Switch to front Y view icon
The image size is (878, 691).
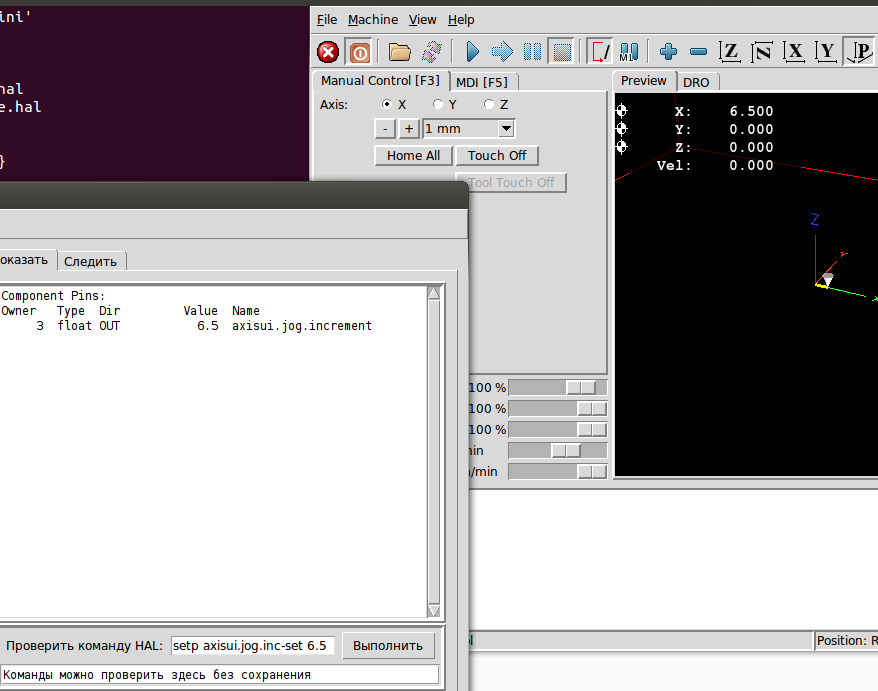[x=826, y=52]
